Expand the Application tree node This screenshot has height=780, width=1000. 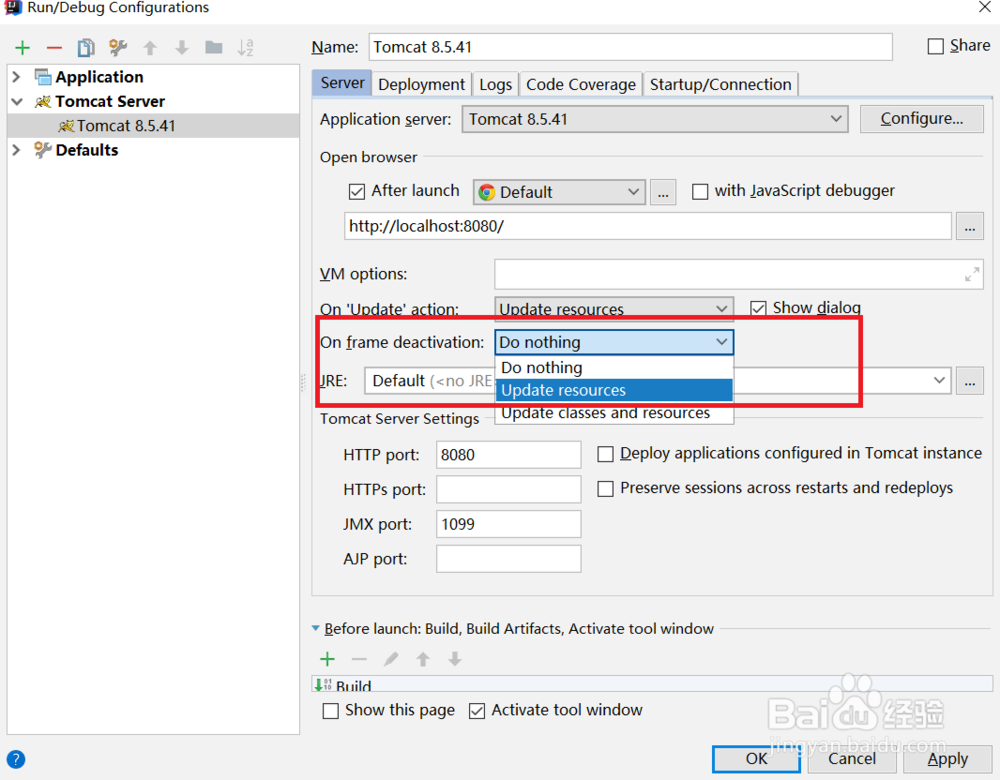tap(17, 77)
